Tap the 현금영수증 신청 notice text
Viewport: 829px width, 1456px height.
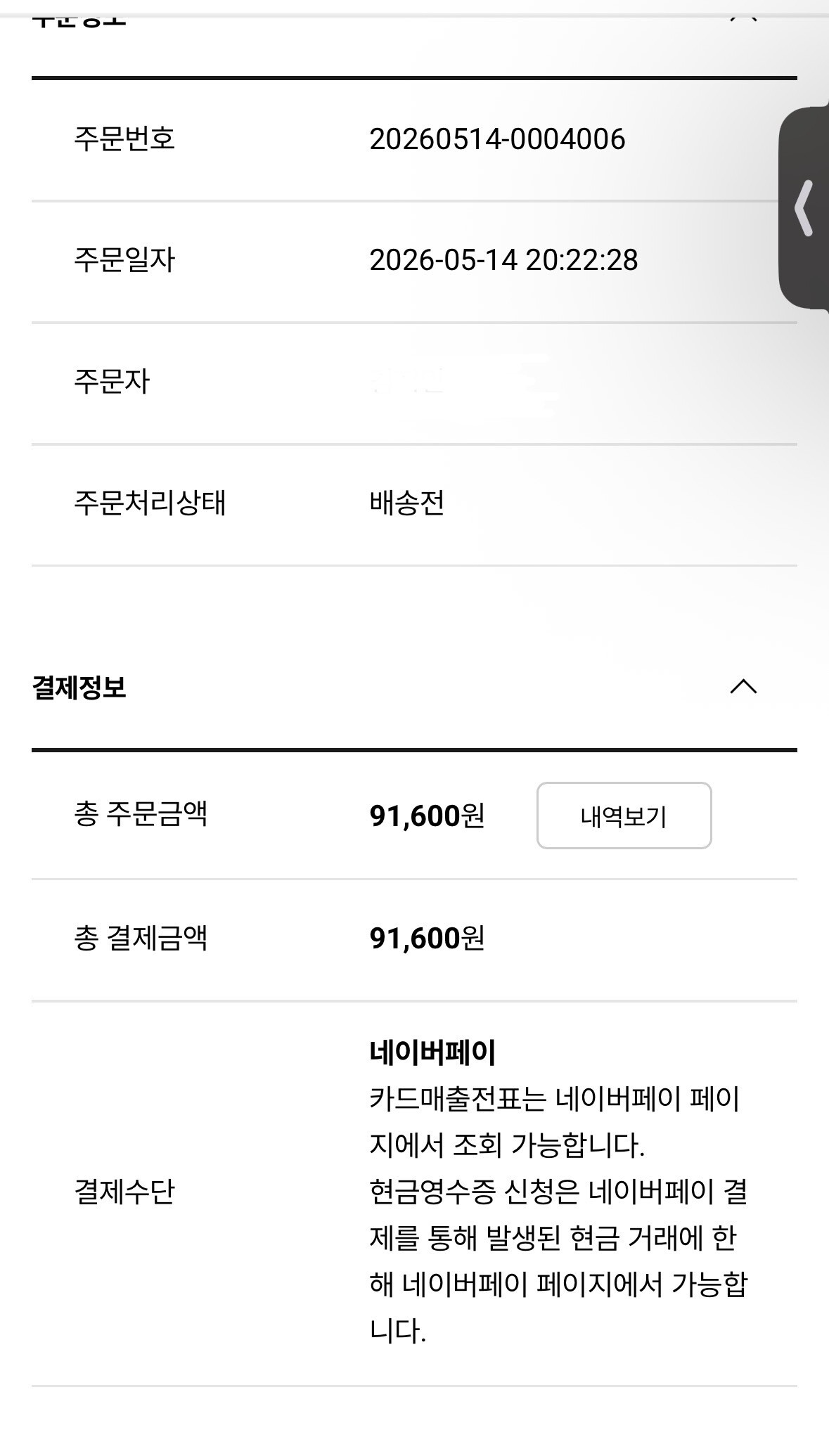coord(558,1261)
